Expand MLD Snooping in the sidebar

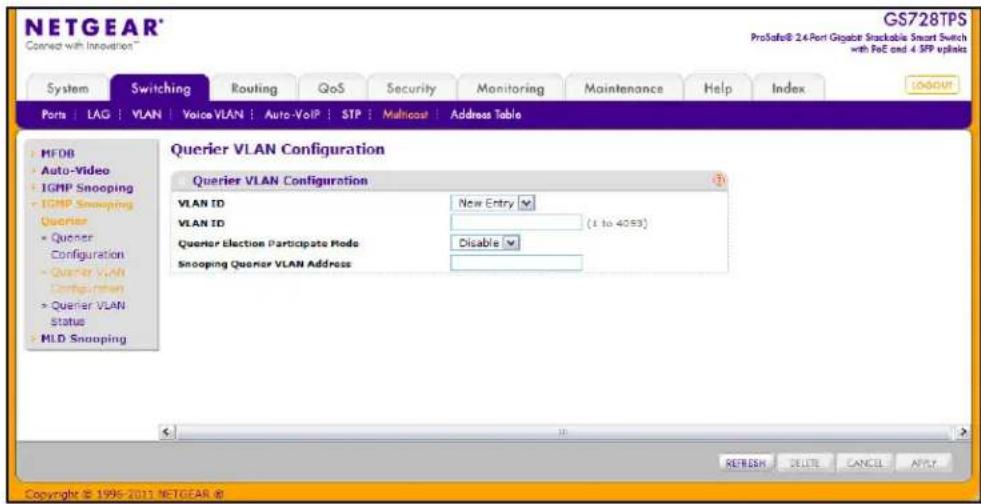pyautogui.click(x=83, y=339)
